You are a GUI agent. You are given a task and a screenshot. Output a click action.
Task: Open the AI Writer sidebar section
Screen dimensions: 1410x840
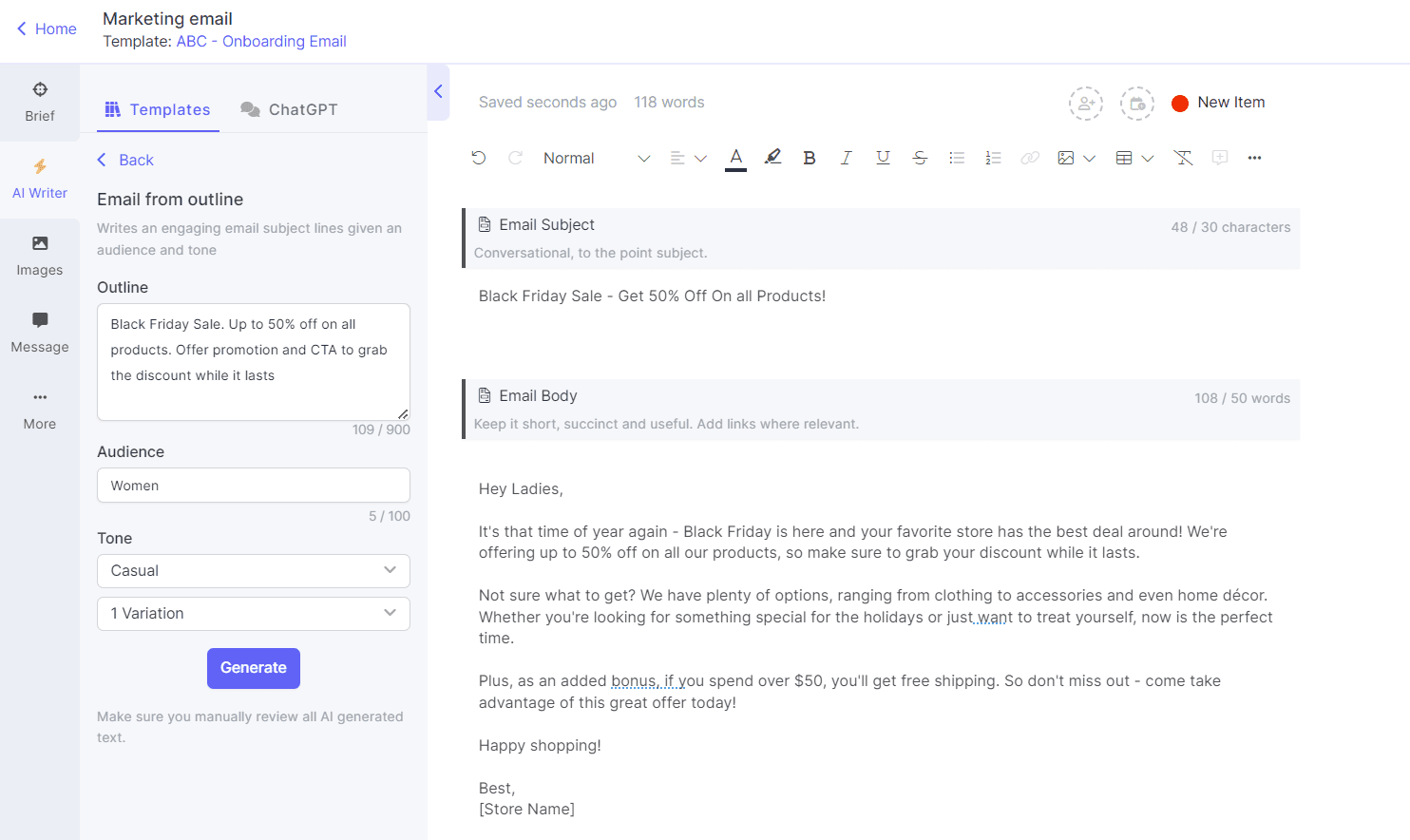(40, 180)
